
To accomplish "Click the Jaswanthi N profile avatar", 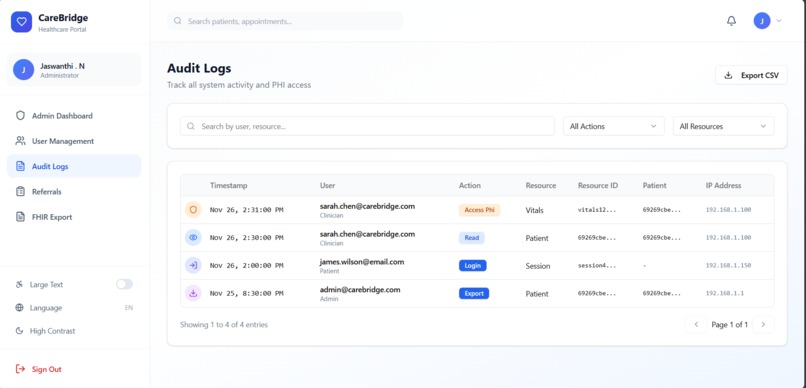I will pos(24,70).
